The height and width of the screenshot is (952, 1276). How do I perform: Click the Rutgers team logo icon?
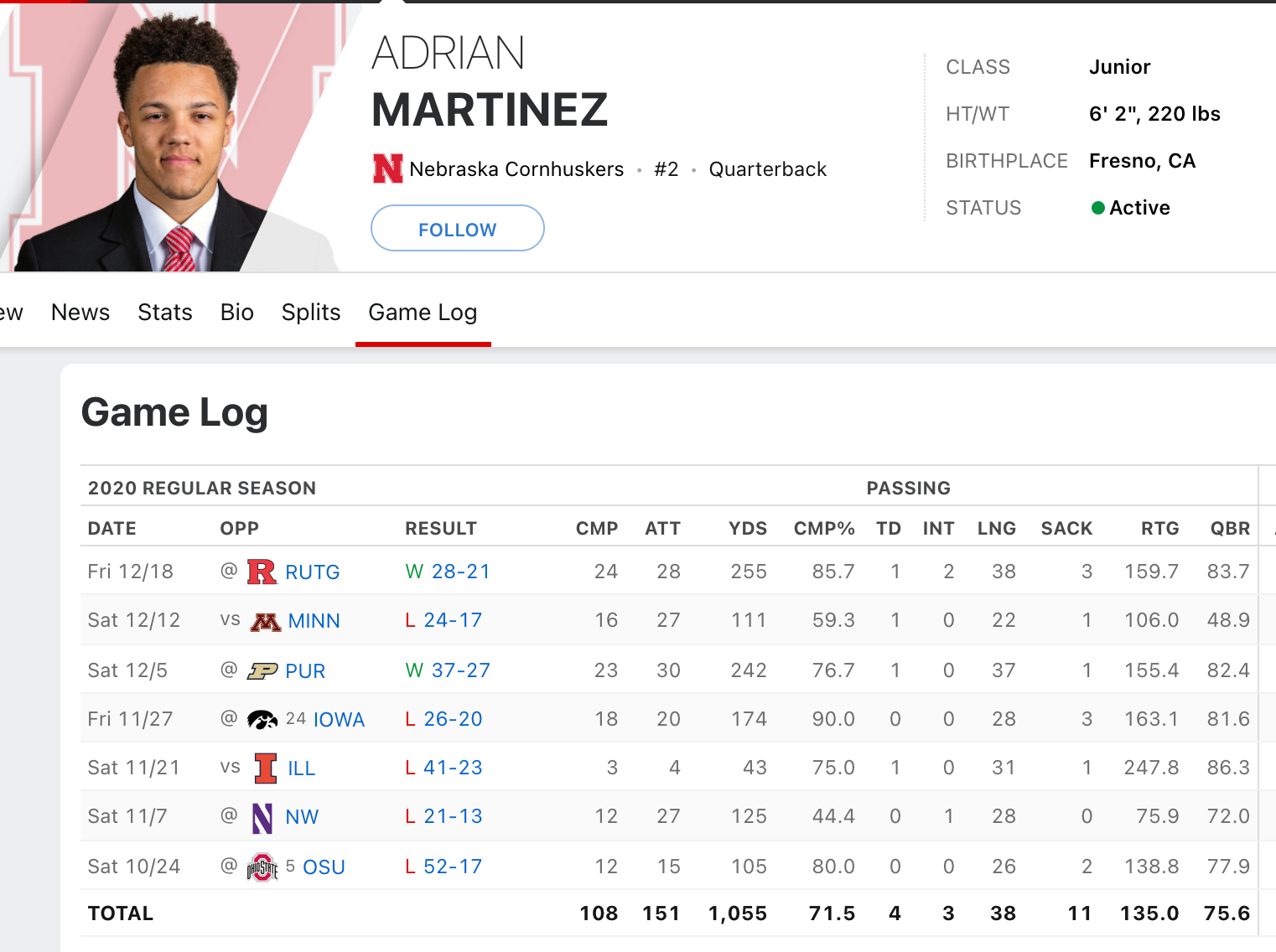(262, 572)
